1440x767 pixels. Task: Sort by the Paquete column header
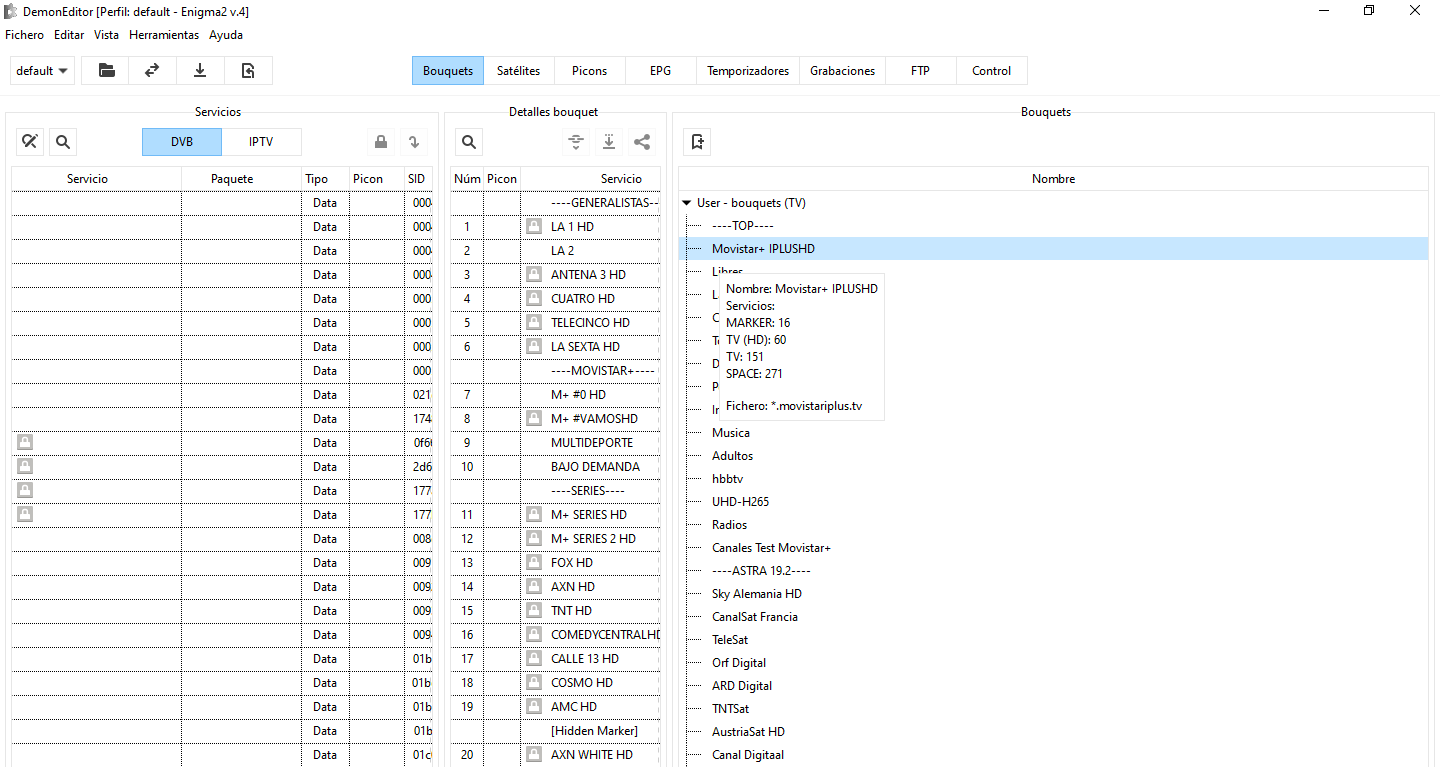(x=232, y=179)
